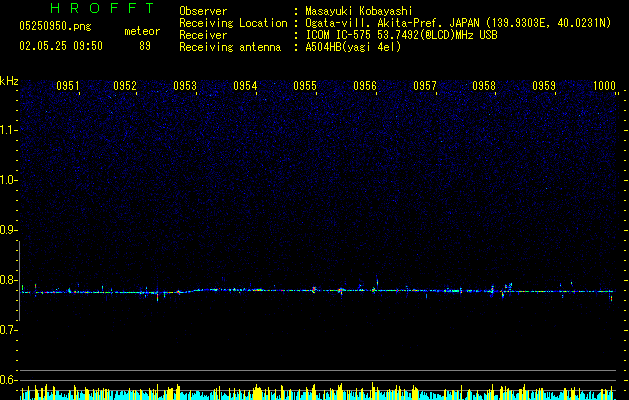Viewport: 629px width, 400px height.
Task: Click the 1.0 kHz axis label
Action: [8, 180]
